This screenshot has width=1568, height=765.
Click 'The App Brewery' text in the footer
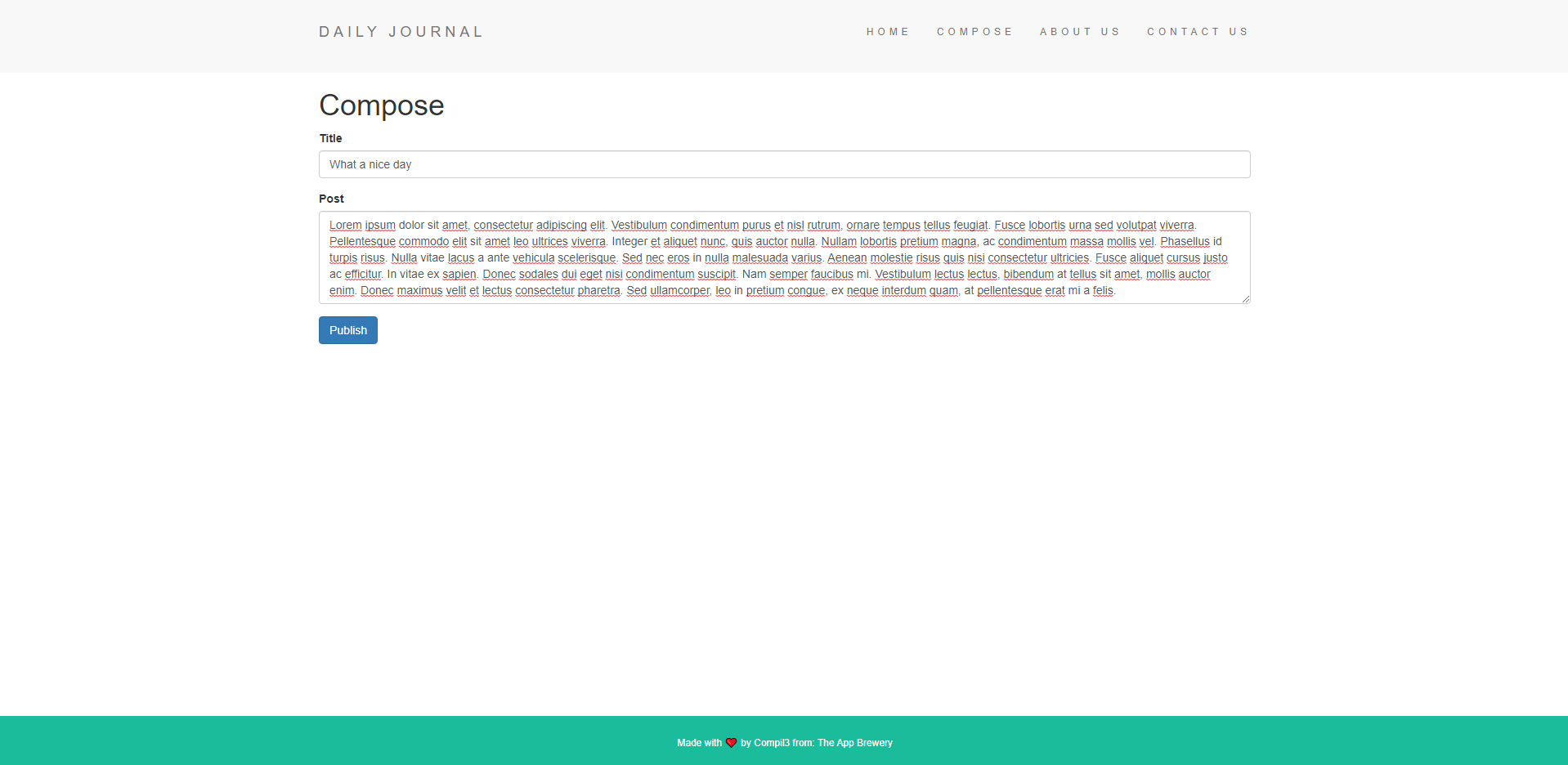(x=855, y=743)
